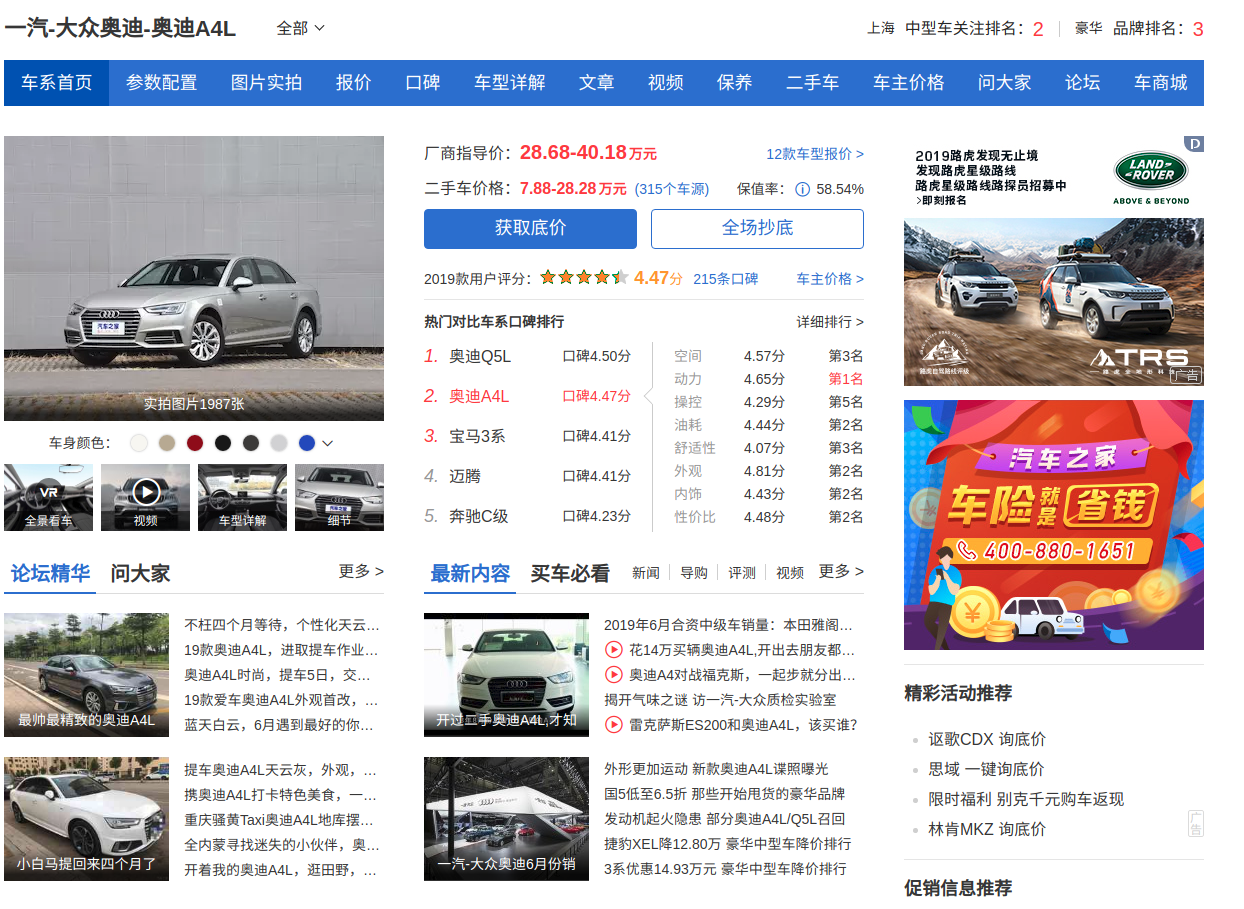Open 林肯MKZ 询底价 promotion
The width and height of the screenshot is (1244, 909).
pos(987,829)
